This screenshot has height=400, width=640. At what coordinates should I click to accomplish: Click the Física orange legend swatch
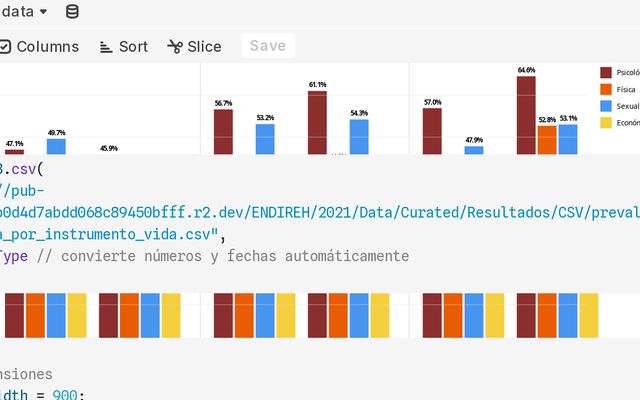[x=606, y=89]
